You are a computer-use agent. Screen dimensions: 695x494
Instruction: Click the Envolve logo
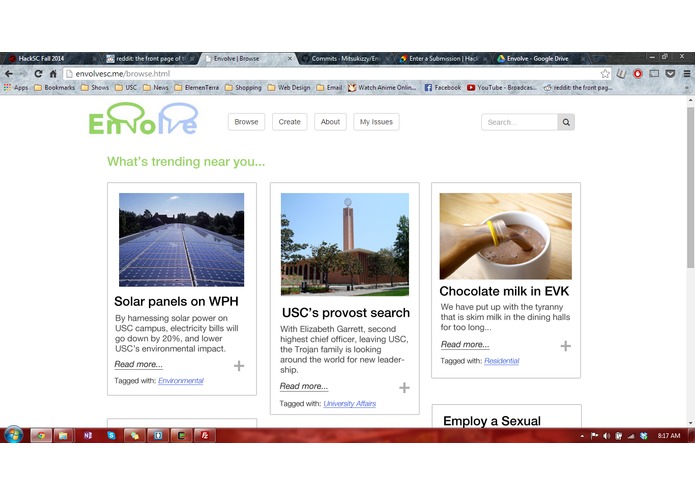[143, 119]
